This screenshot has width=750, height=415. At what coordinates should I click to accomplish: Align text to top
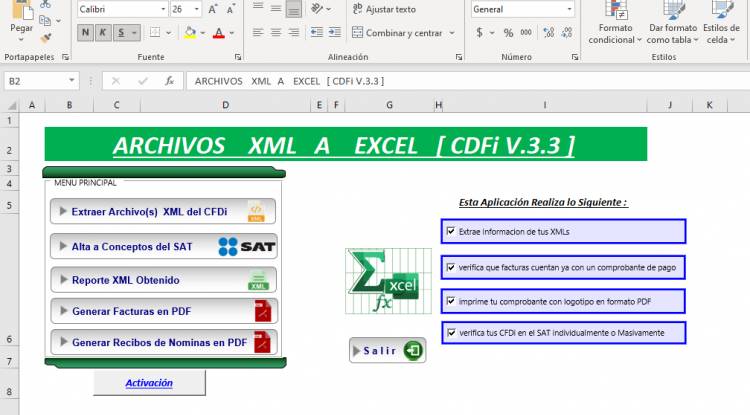coord(258,7)
